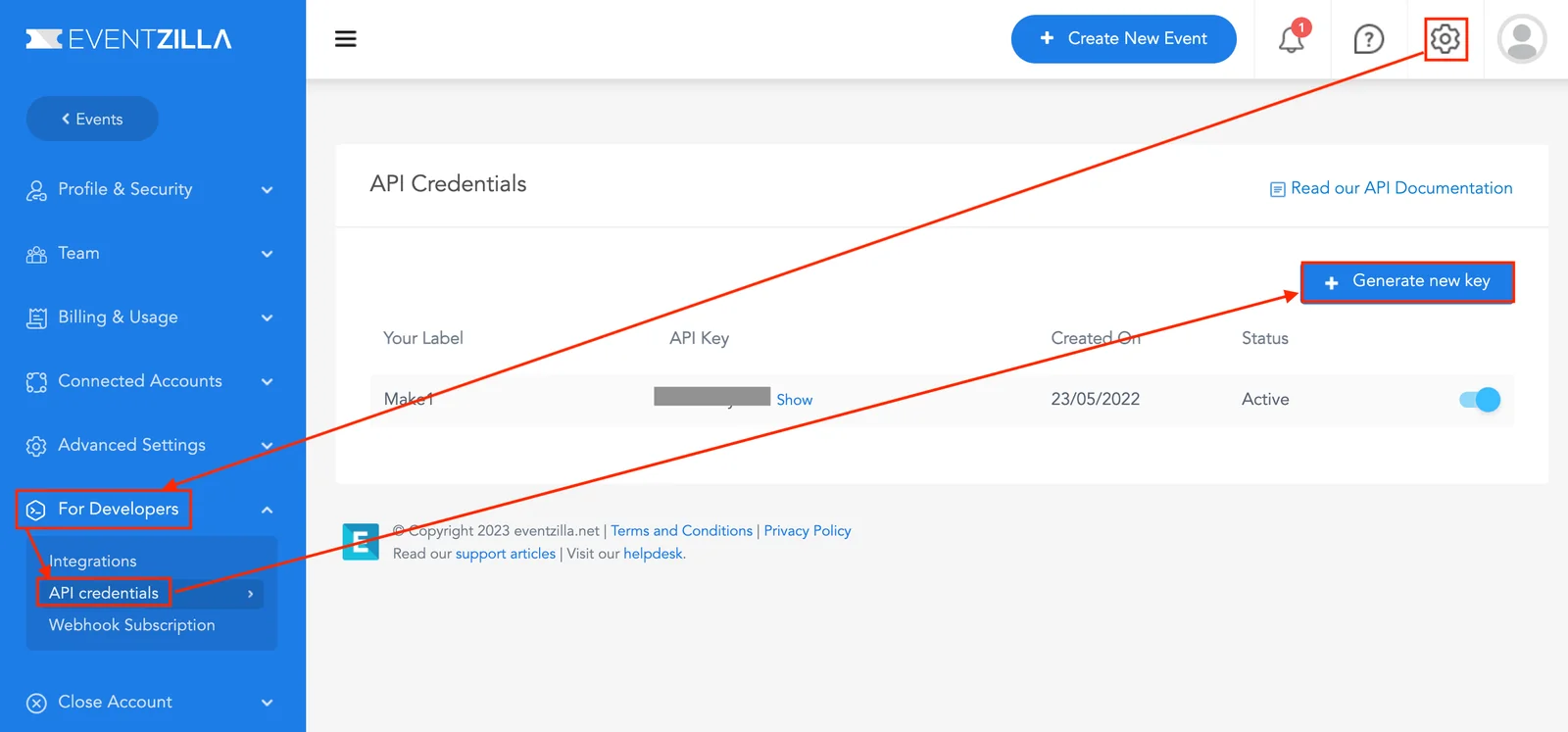Expand the Connected Accounts chevron

[x=268, y=381]
